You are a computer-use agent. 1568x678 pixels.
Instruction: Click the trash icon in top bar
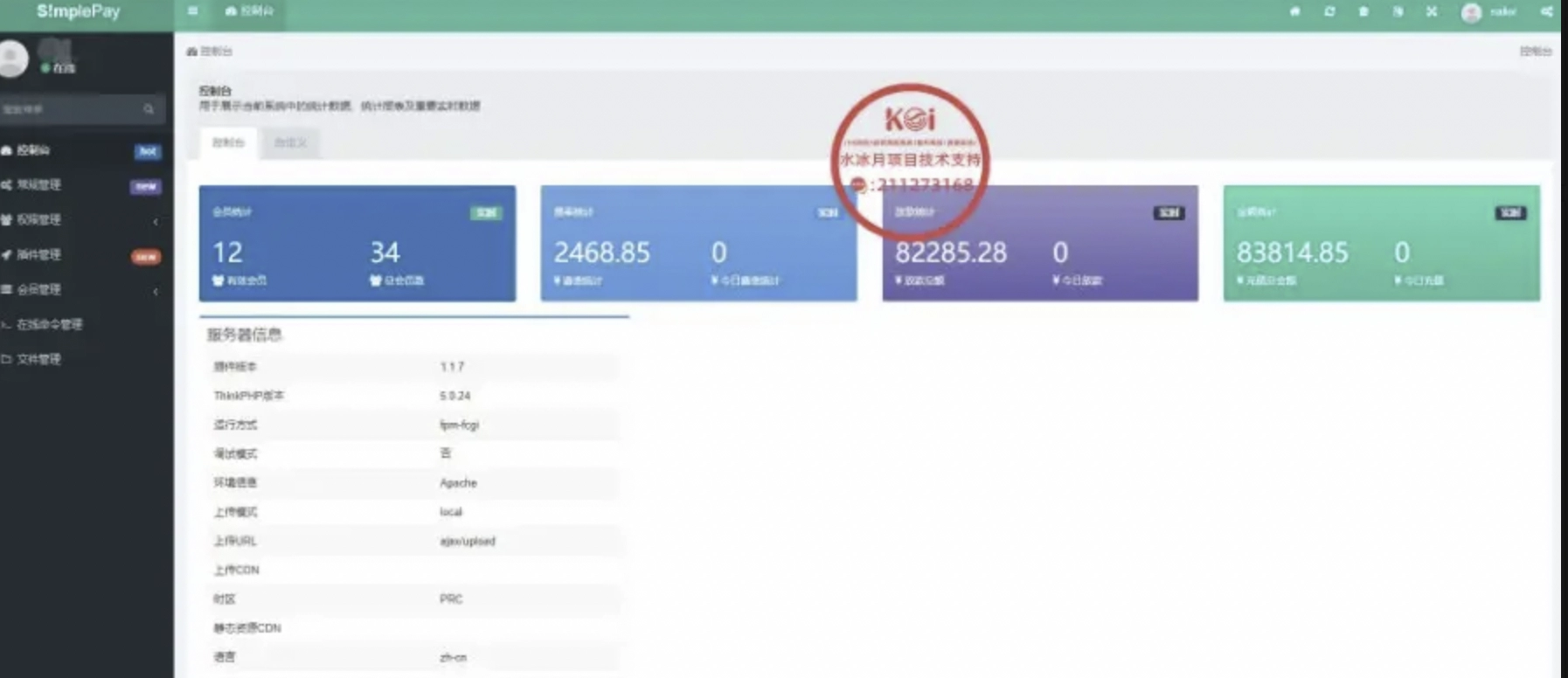pyautogui.click(x=1363, y=11)
